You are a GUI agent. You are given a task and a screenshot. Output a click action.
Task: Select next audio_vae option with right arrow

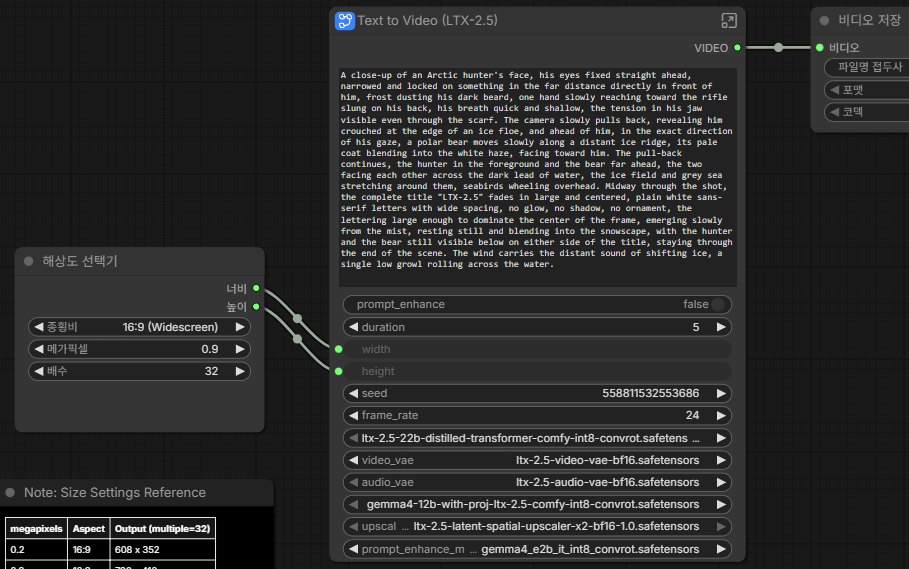tap(721, 482)
